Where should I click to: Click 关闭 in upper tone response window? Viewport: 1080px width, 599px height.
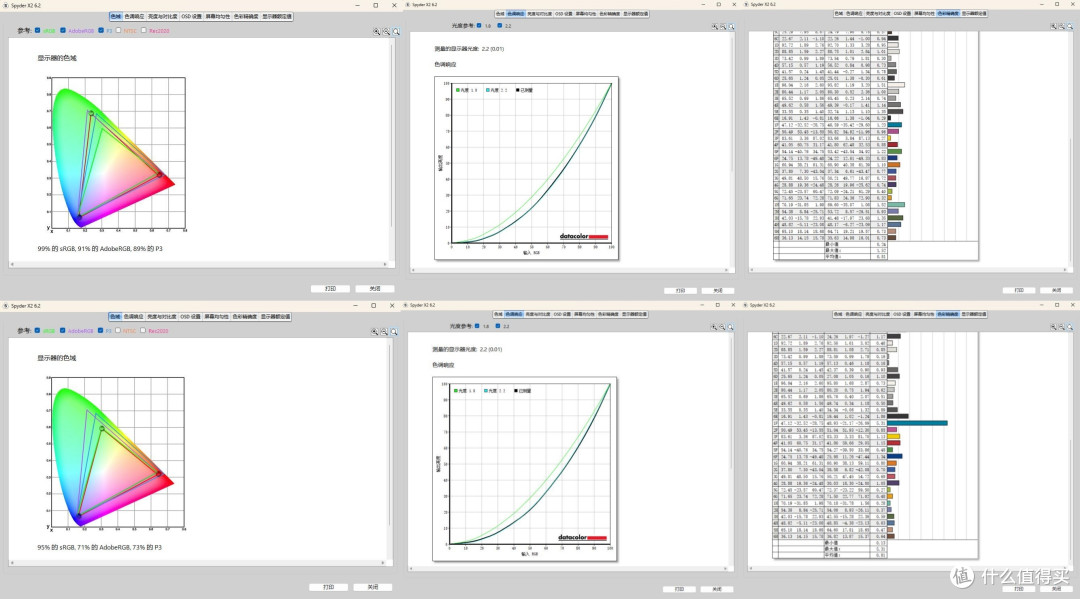tap(718, 291)
